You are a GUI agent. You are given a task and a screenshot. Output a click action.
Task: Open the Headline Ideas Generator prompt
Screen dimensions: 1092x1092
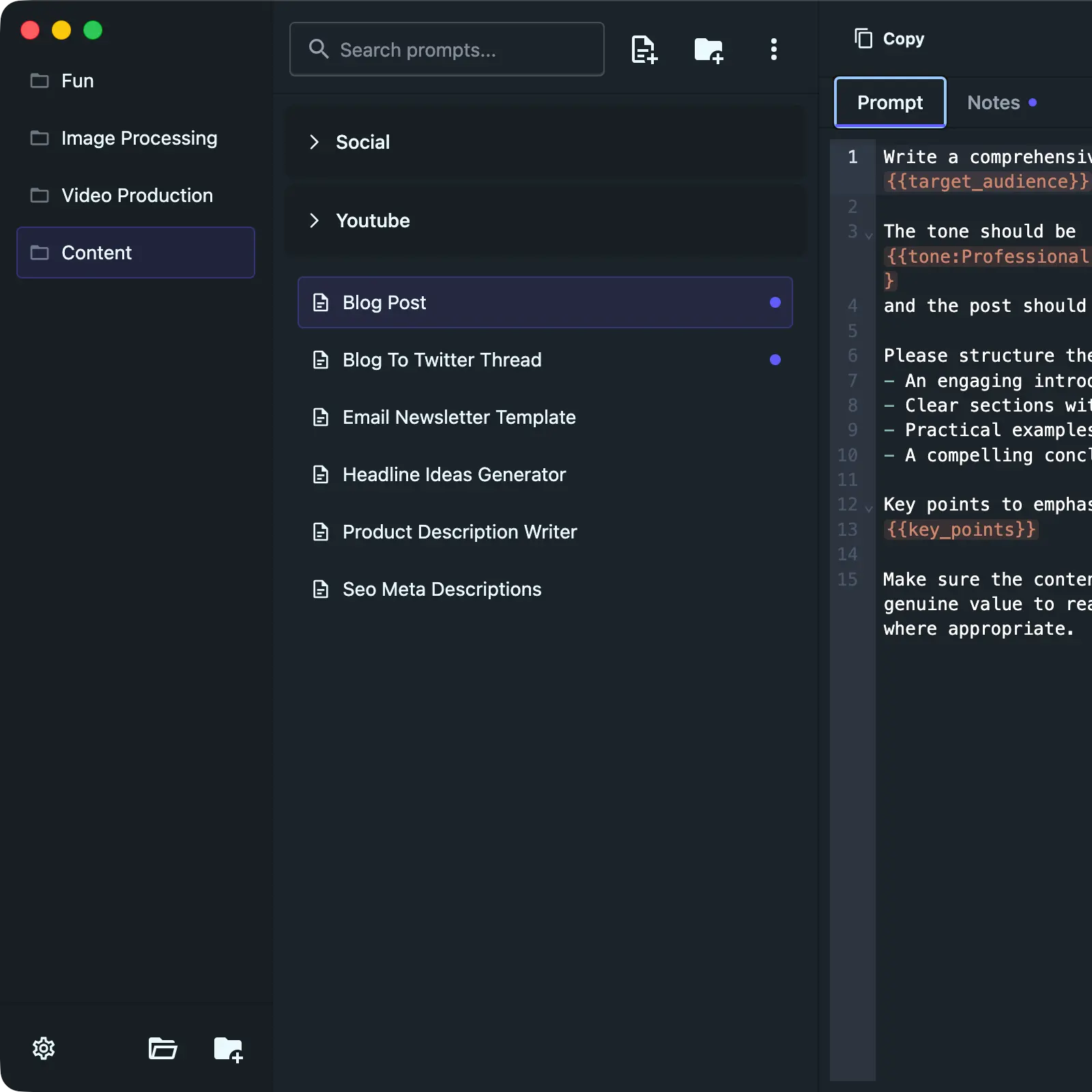pyautogui.click(x=454, y=474)
